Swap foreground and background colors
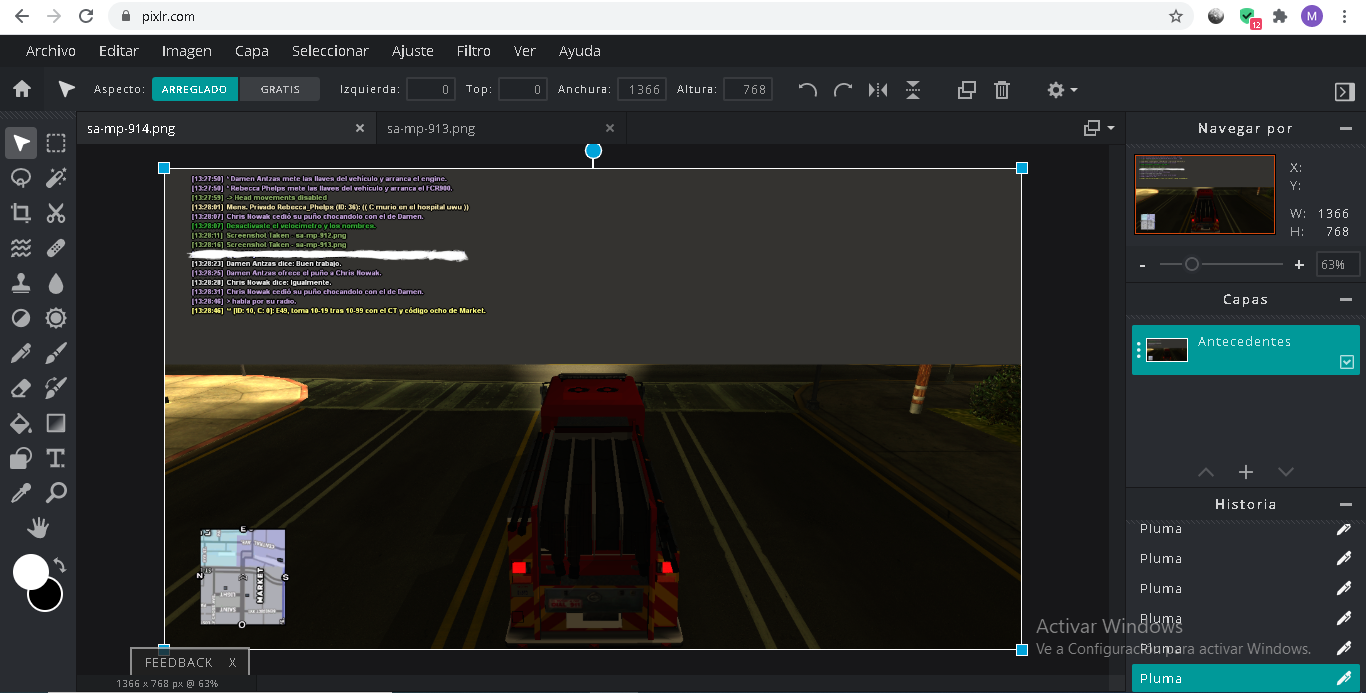The width and height of the screenshot is (1366, 693). click(60, 566)
